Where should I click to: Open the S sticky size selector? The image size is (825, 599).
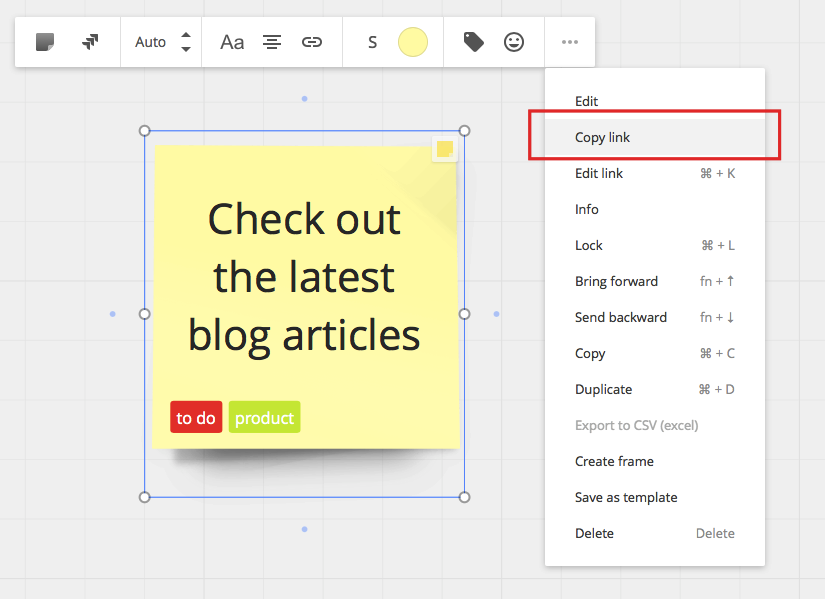372,42
